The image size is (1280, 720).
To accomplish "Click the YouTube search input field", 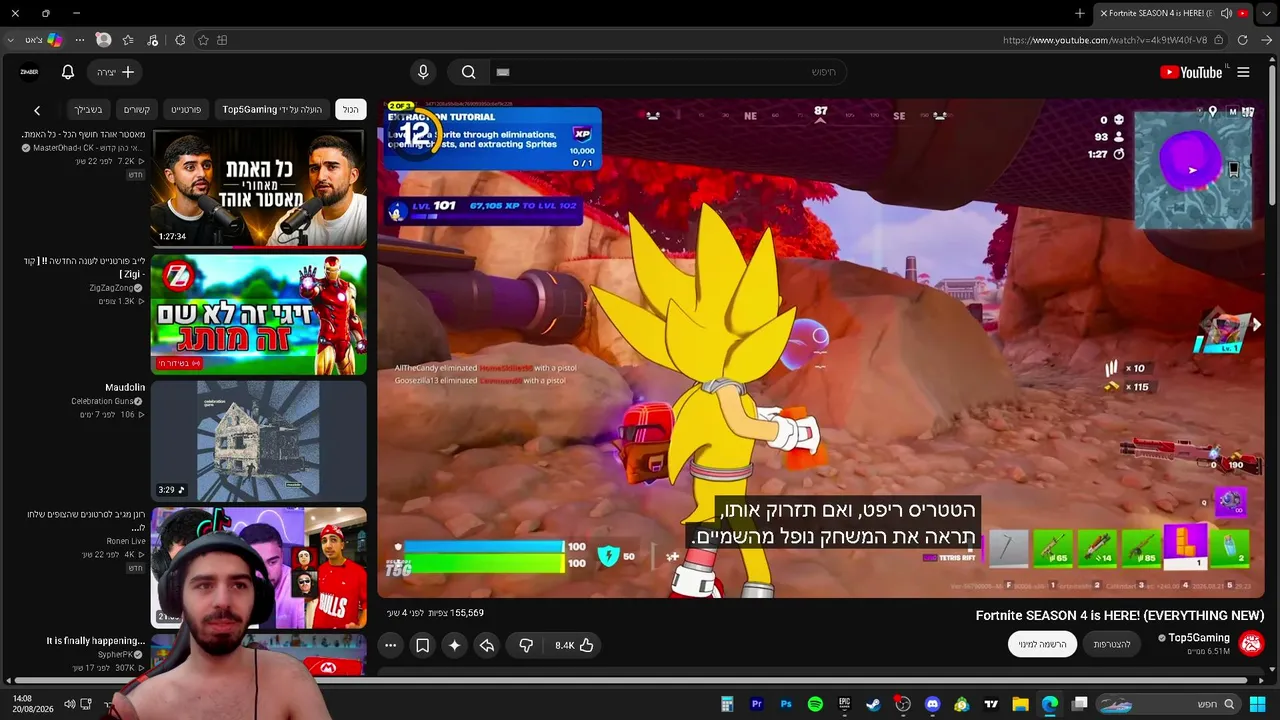I will 667,72.
